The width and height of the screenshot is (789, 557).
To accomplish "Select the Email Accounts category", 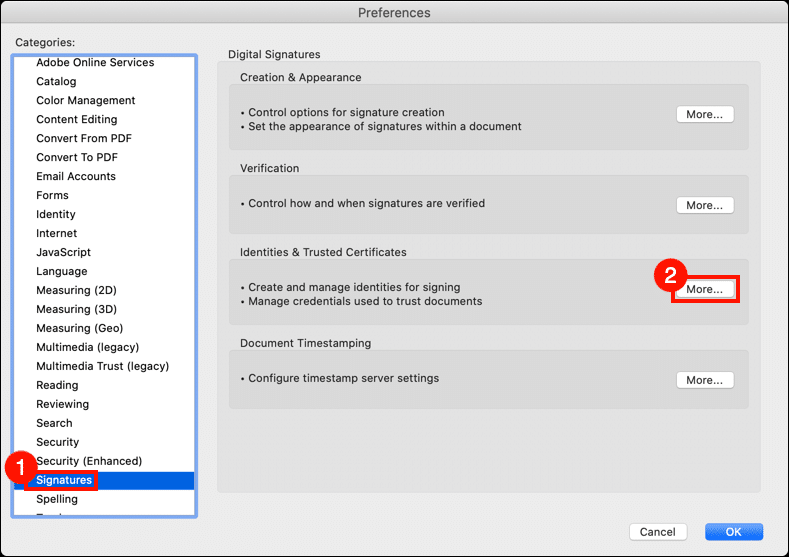I will tap(76, 176).
